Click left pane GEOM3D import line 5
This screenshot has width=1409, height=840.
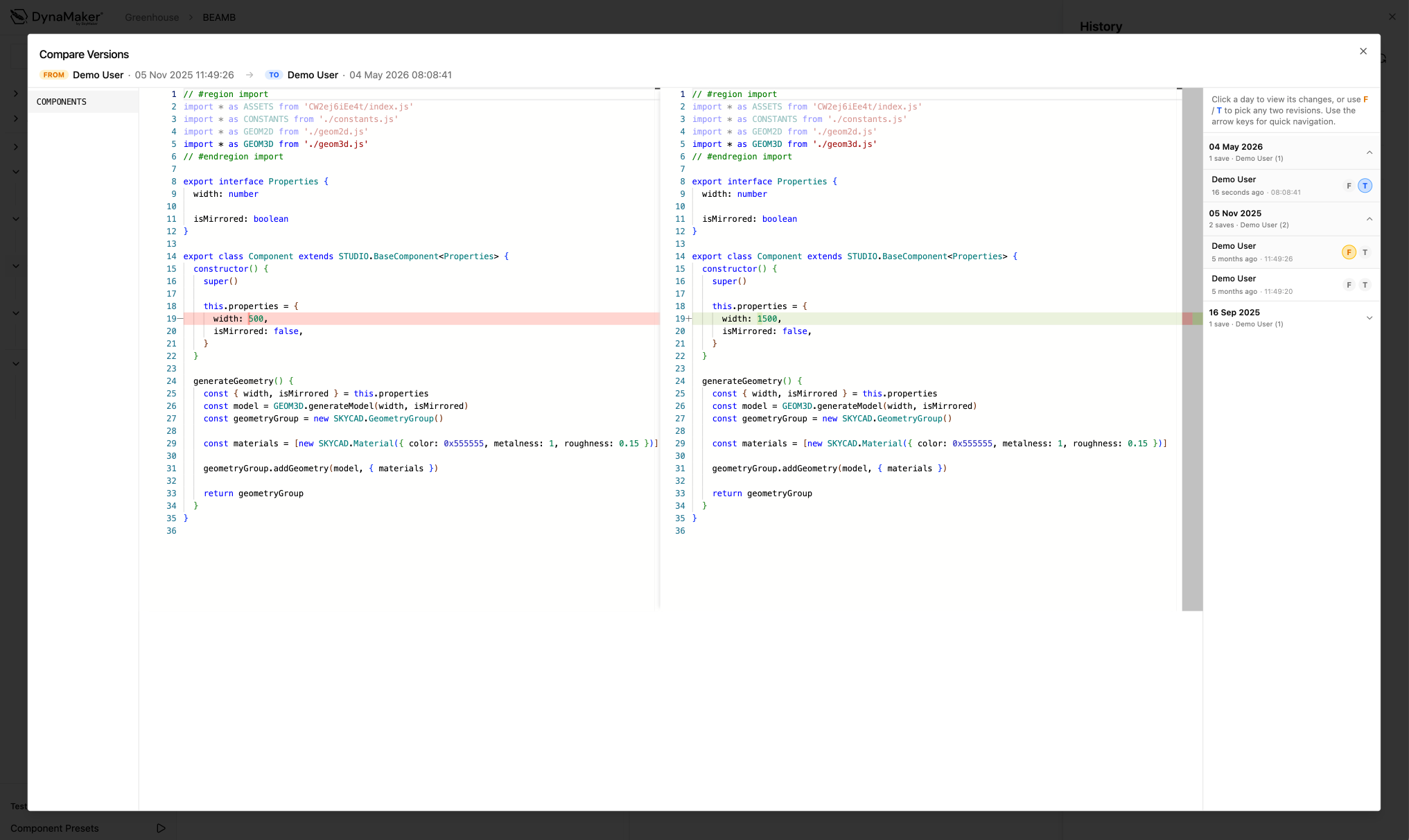click(x=276, y=144)
